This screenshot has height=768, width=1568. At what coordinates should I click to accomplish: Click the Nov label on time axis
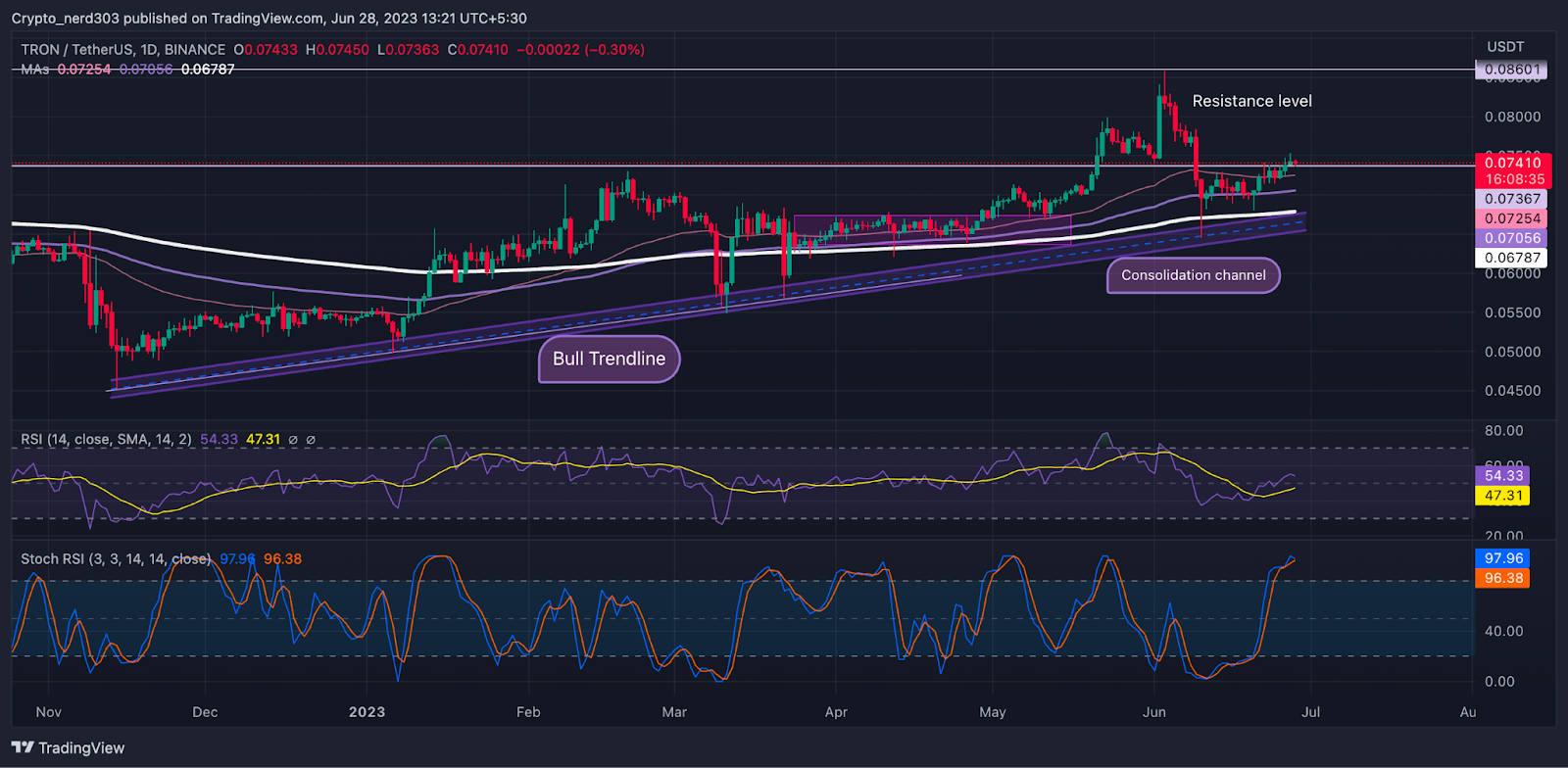[48, 712]
